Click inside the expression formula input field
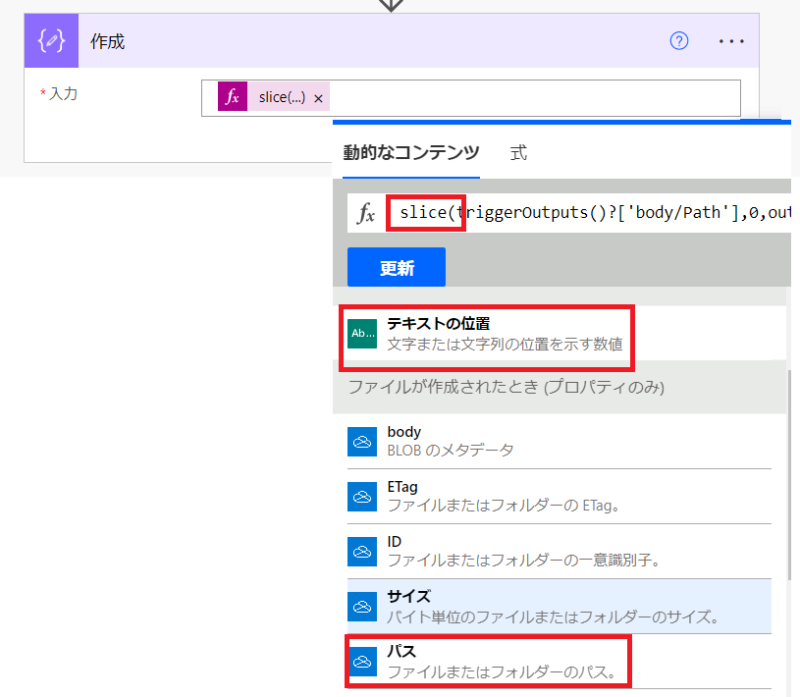The image size is (800, 697). pos(600,212)
